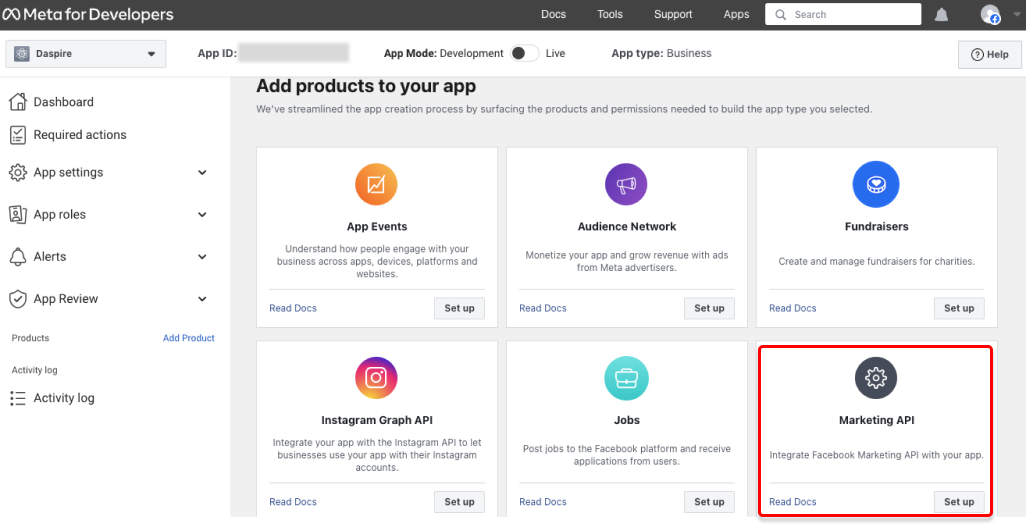Click inside the Search input field
The height and width of the screenshot is (525, 1026).
point(843,14)
